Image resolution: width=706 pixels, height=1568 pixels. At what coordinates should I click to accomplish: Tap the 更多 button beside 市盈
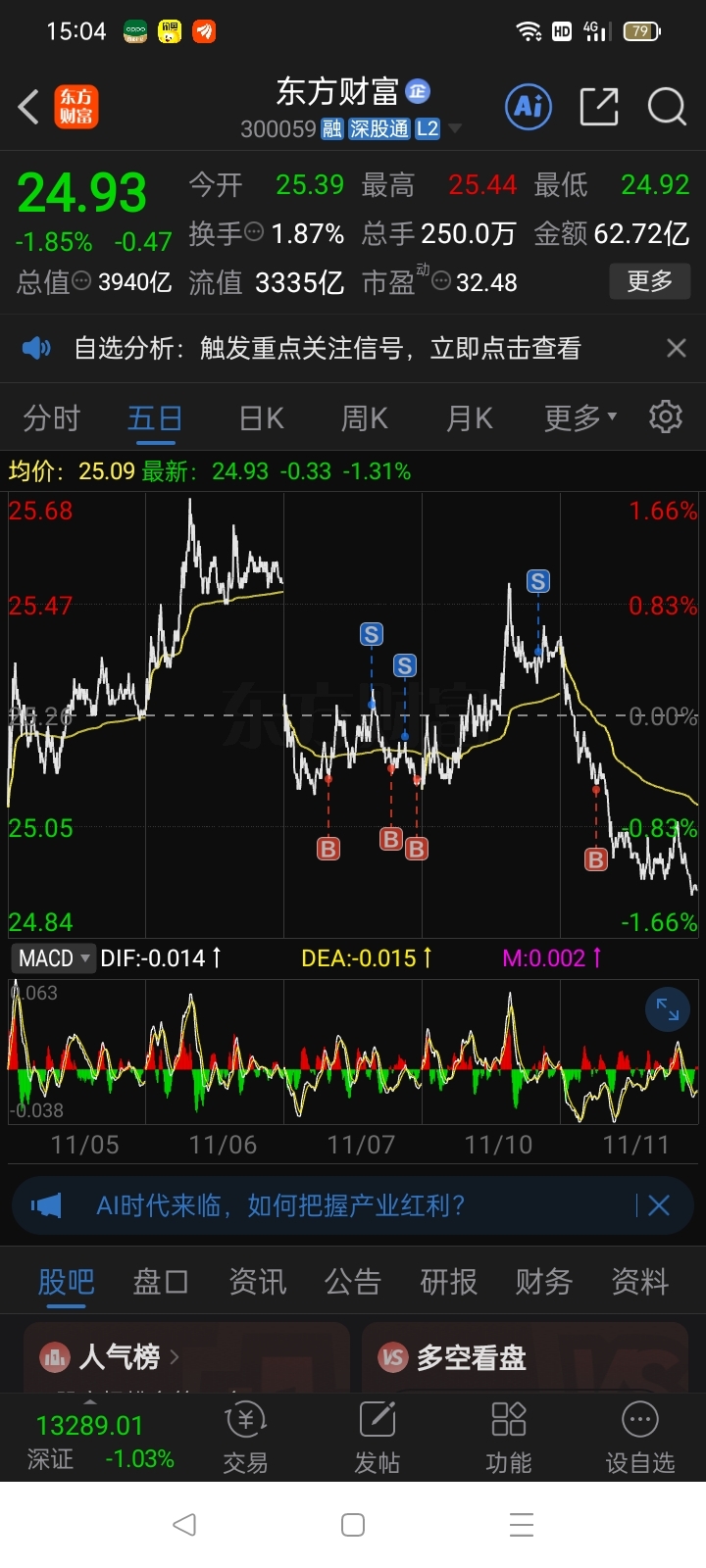(x=650, y=282)
